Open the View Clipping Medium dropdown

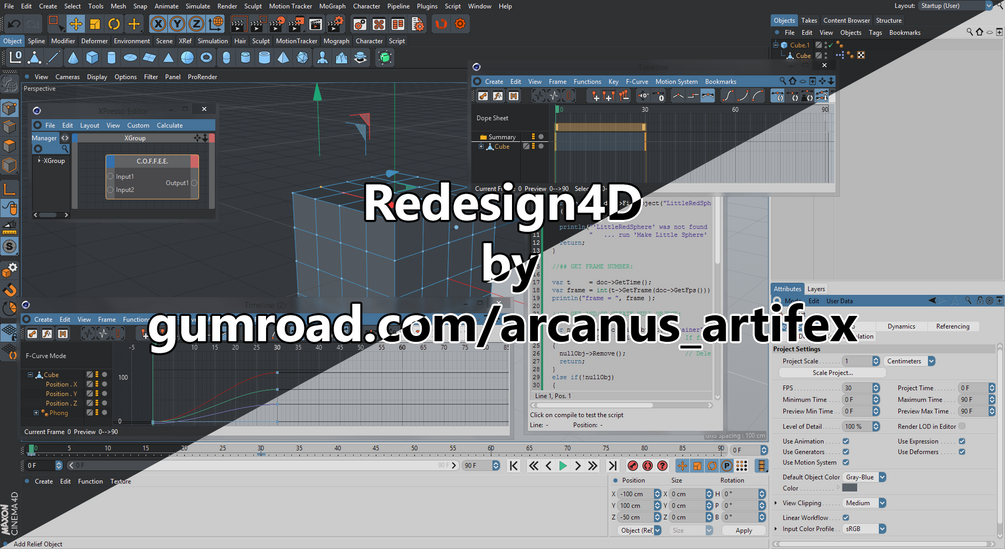point(864,503)
